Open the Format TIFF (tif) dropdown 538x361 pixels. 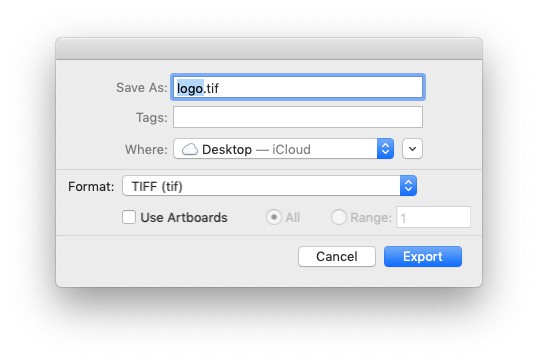coord(269,186)
